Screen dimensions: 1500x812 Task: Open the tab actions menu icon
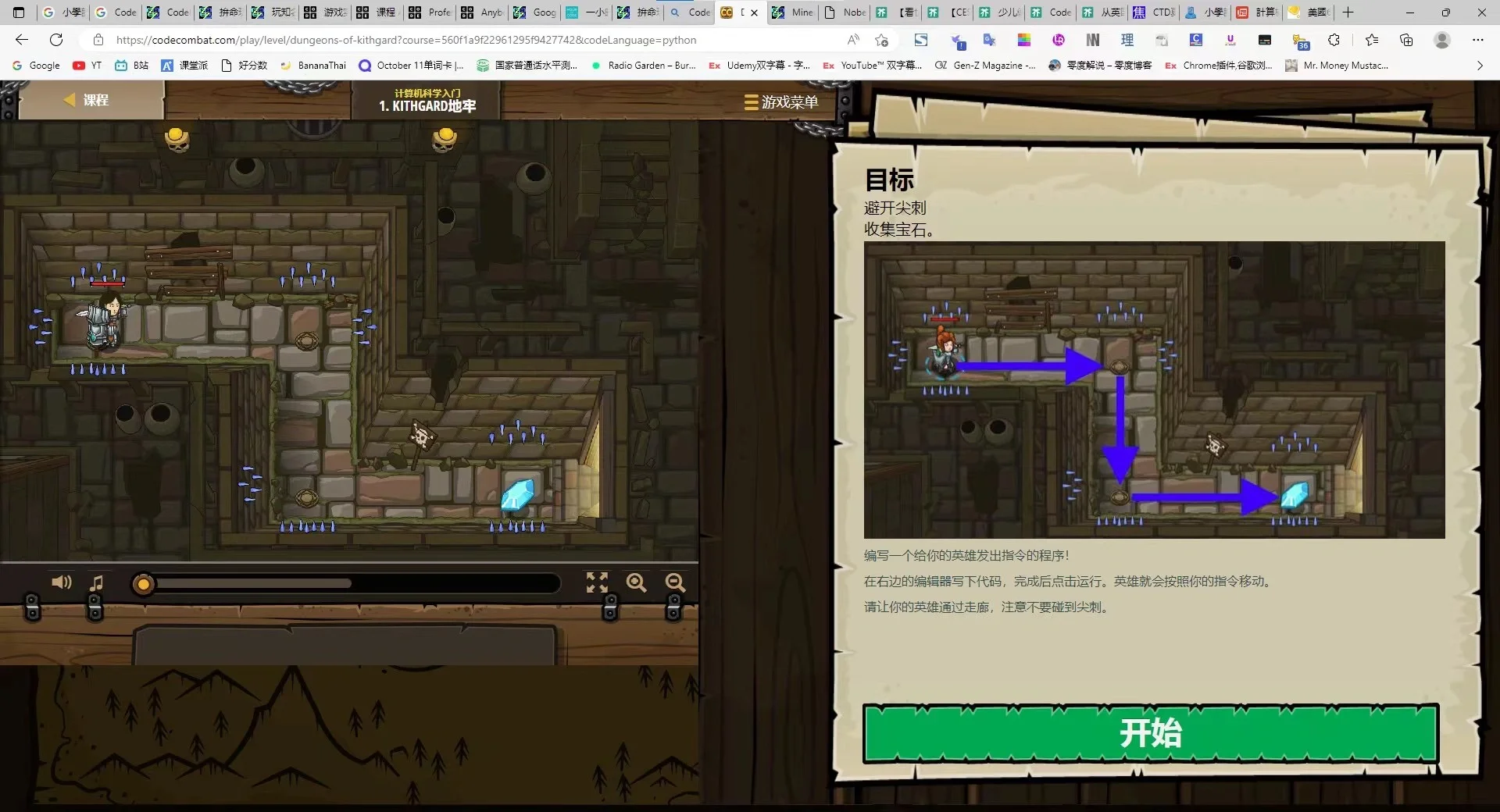click(x=19, y=12)
